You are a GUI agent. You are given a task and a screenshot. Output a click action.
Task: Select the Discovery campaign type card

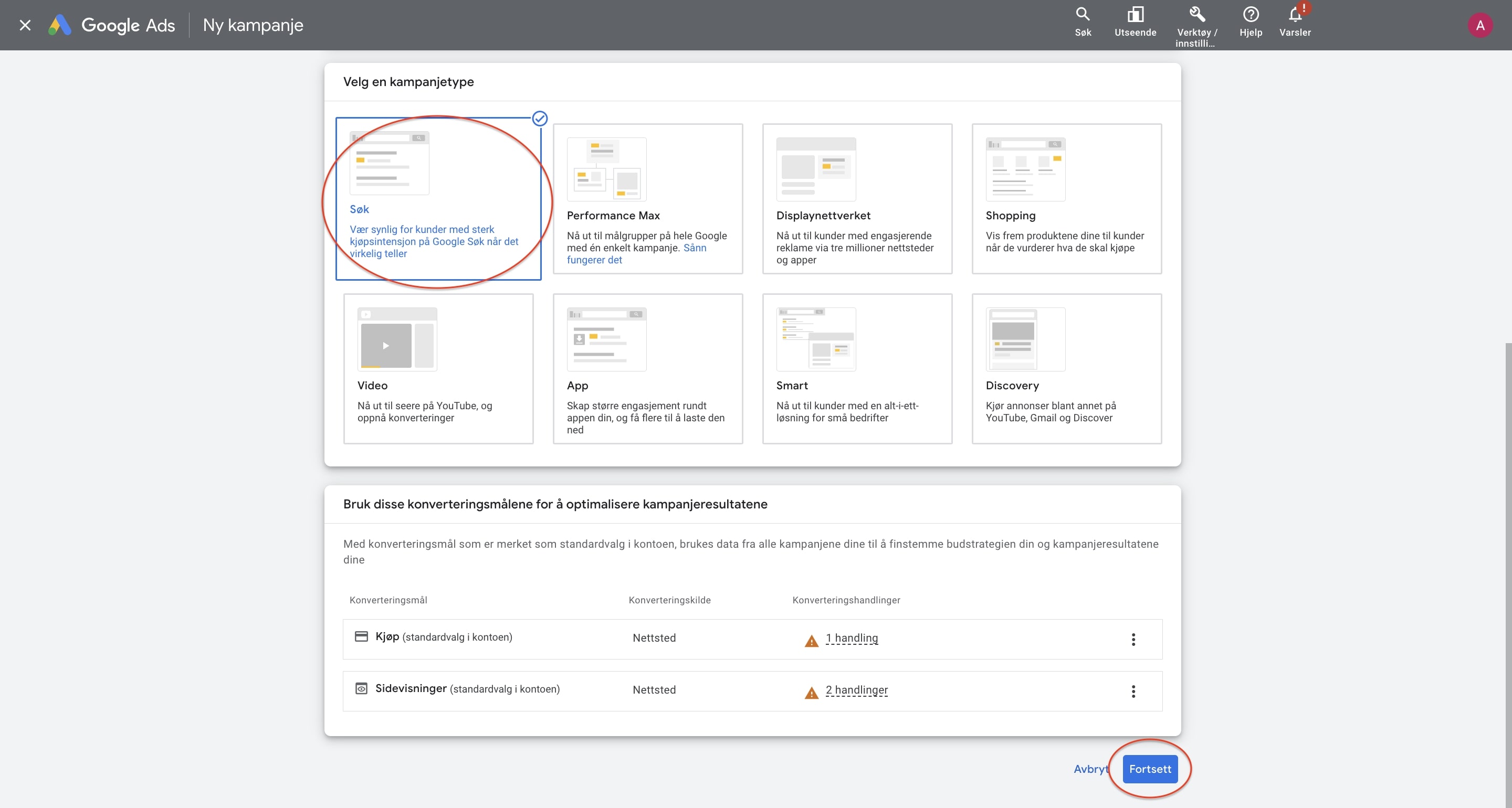pos(1066,368)
